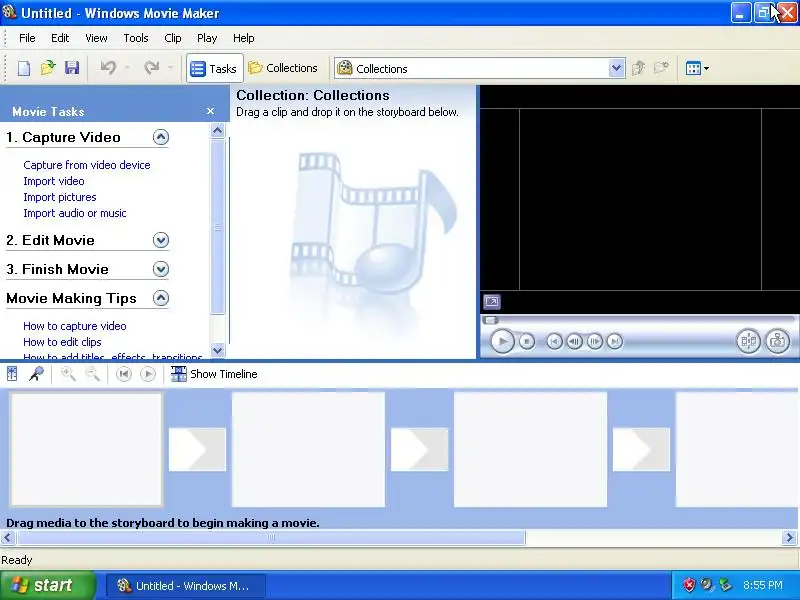
Task: Click the storyboard horizontal scrollbar thumb
Action: tap(271, 537)
